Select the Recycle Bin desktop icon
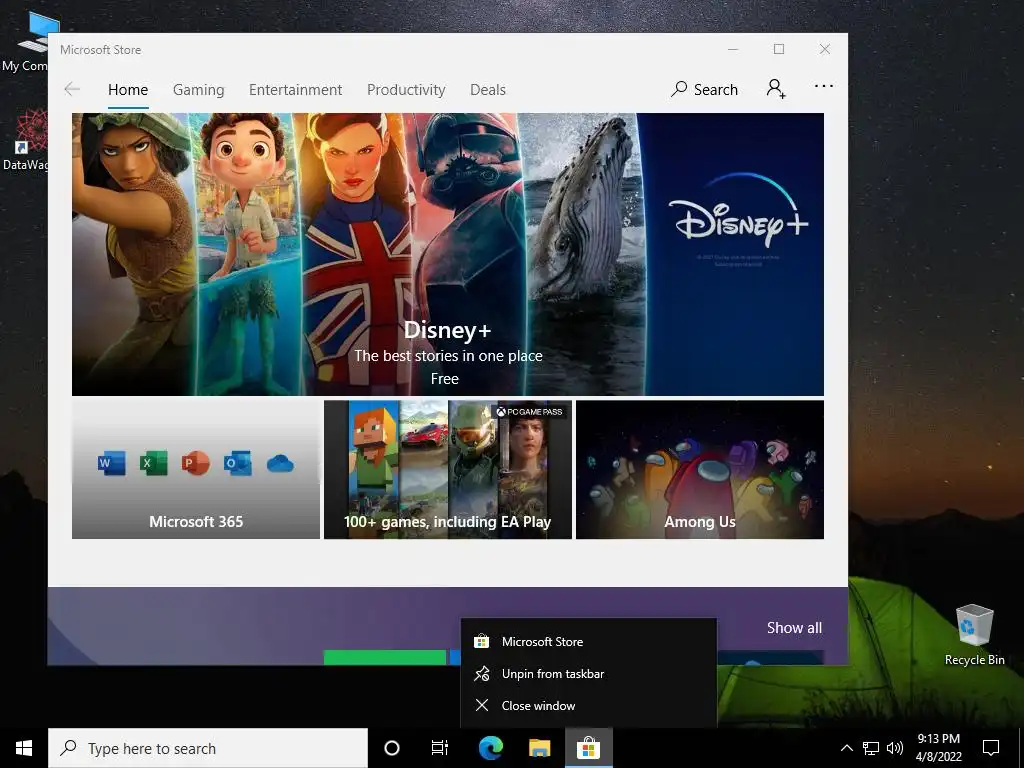The image size is (1024, 768). (x=974, y=635)
